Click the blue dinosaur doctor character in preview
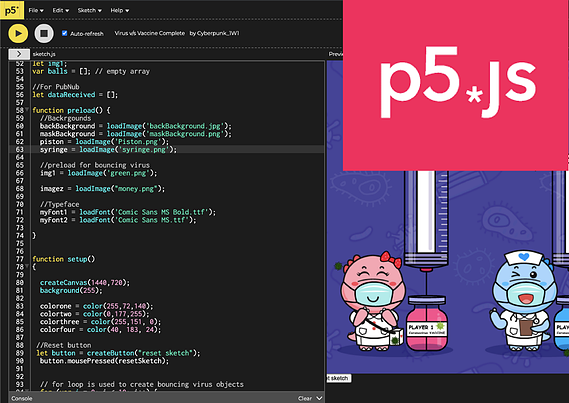Screen dimensions: 569x403 tap(524, 300)
